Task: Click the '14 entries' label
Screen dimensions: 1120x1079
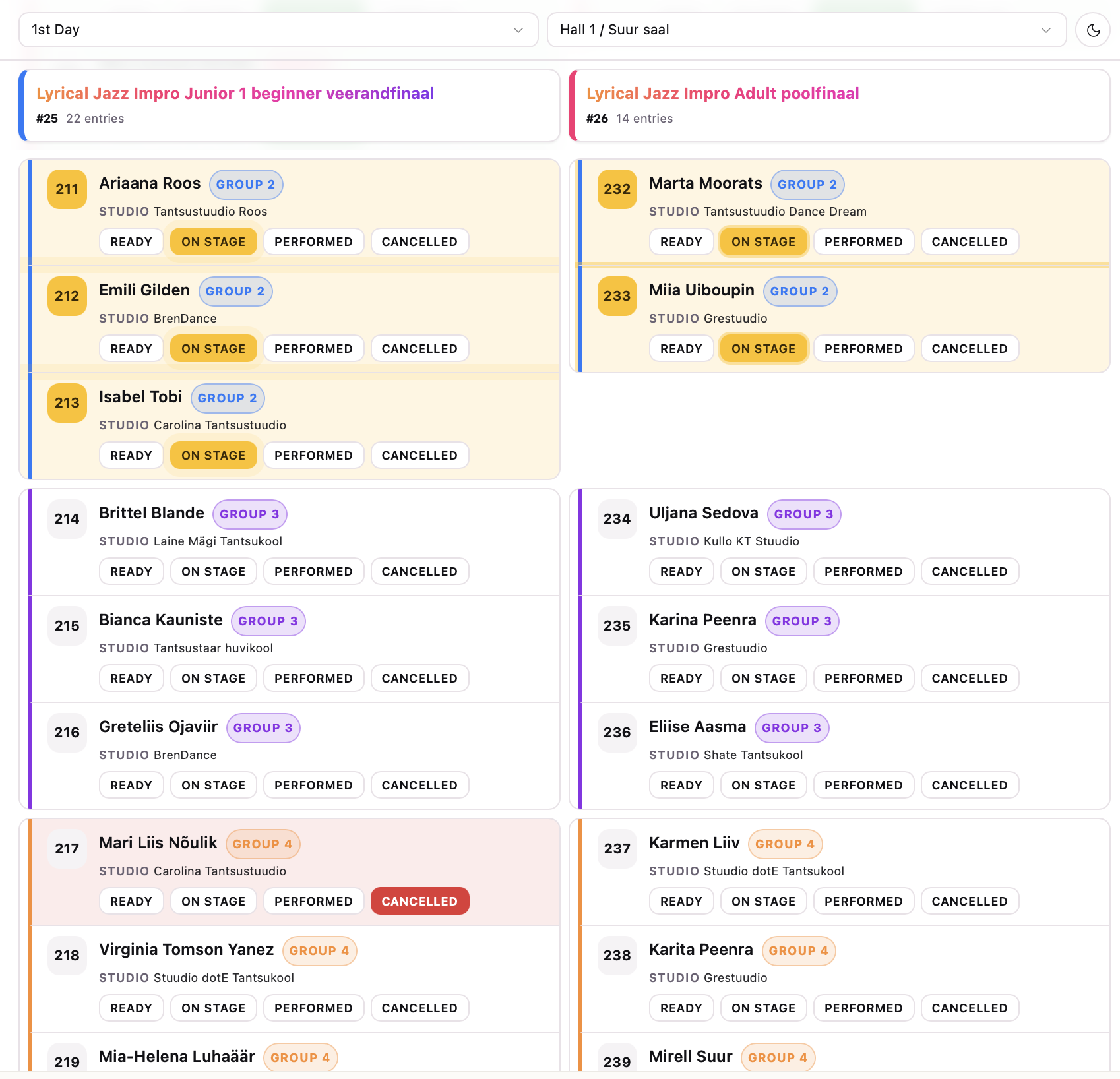Action: 644,119
